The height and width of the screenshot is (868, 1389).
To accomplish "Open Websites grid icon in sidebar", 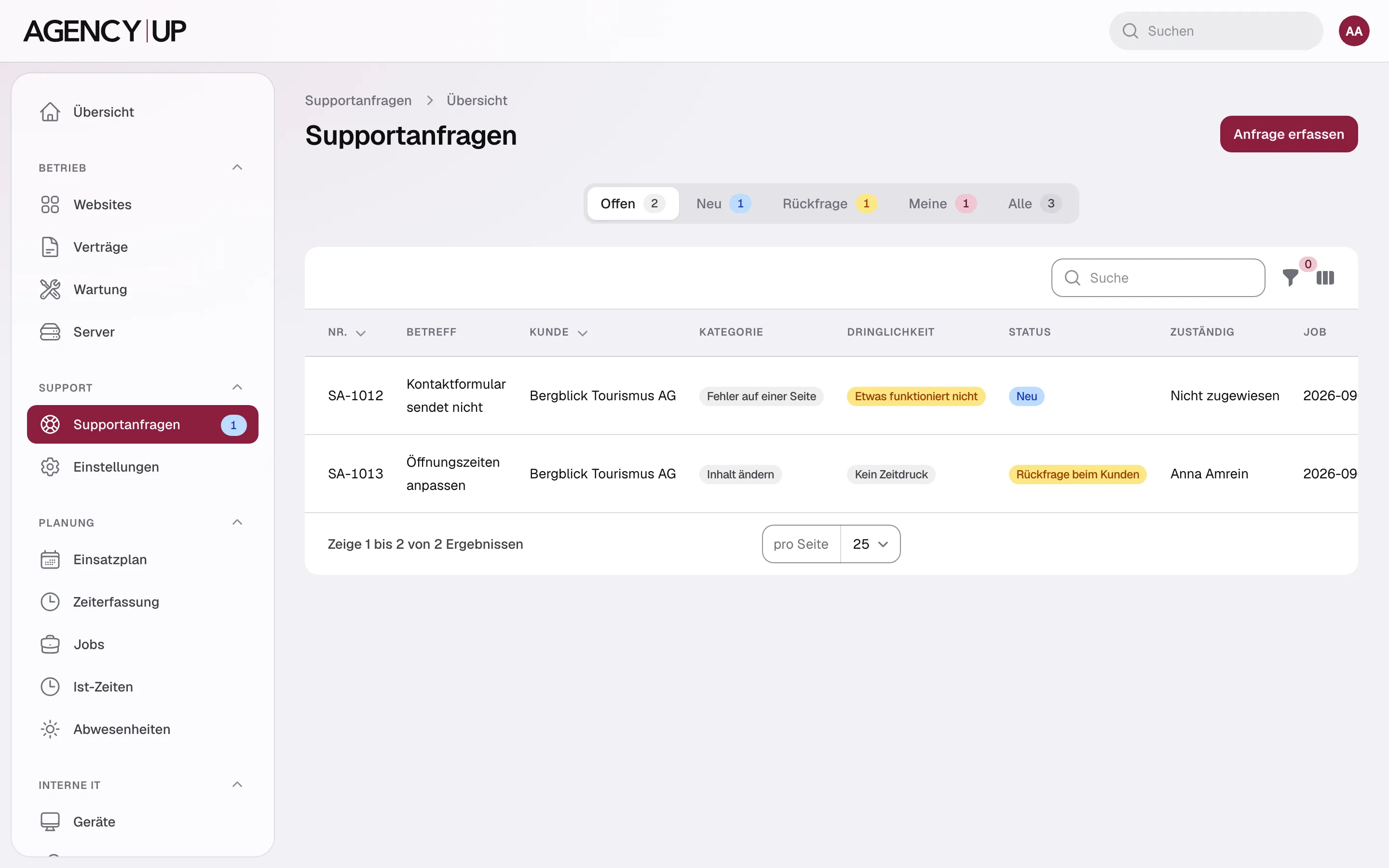I will 50,204.
